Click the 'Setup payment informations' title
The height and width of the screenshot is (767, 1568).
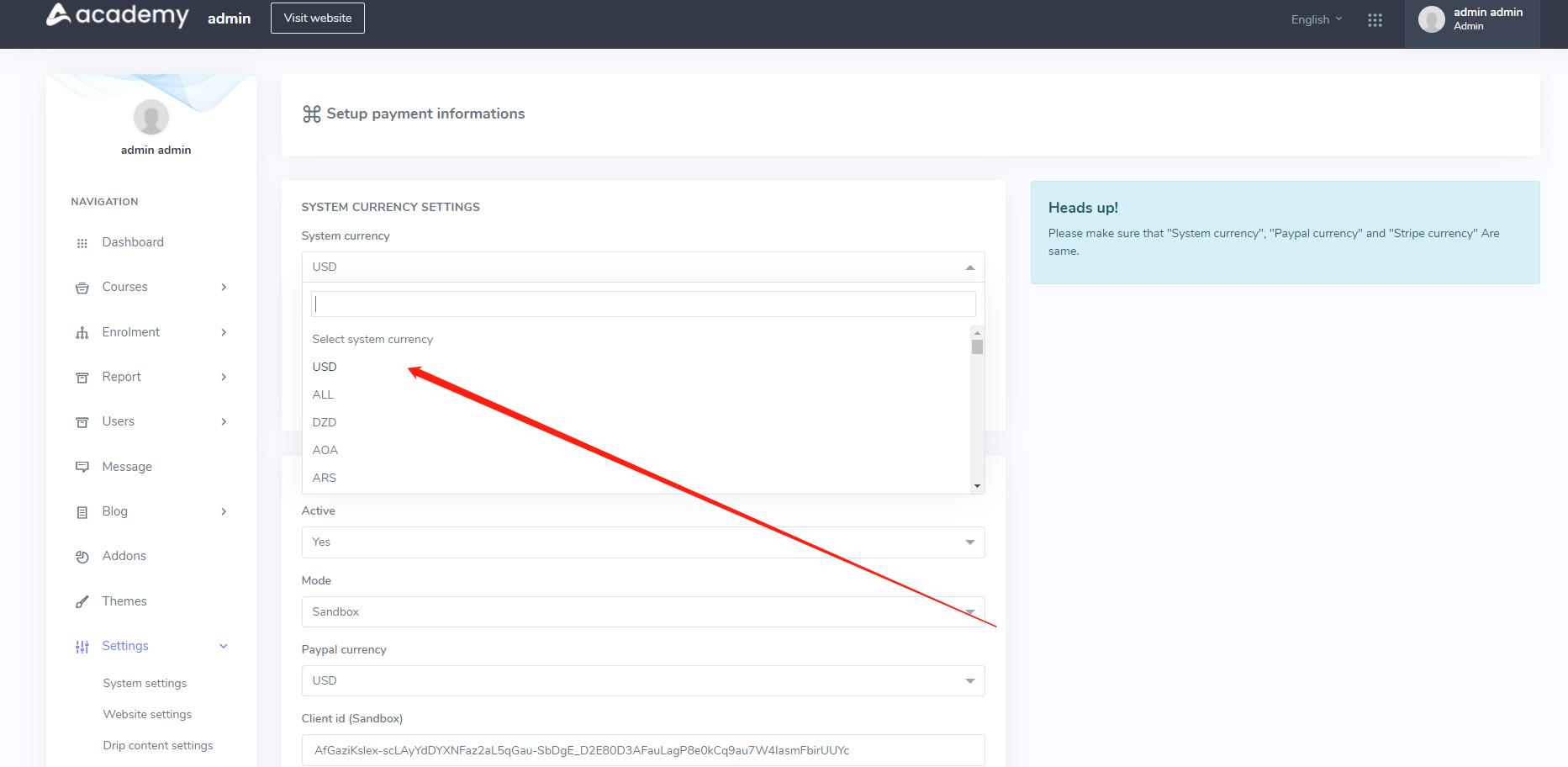425,114
